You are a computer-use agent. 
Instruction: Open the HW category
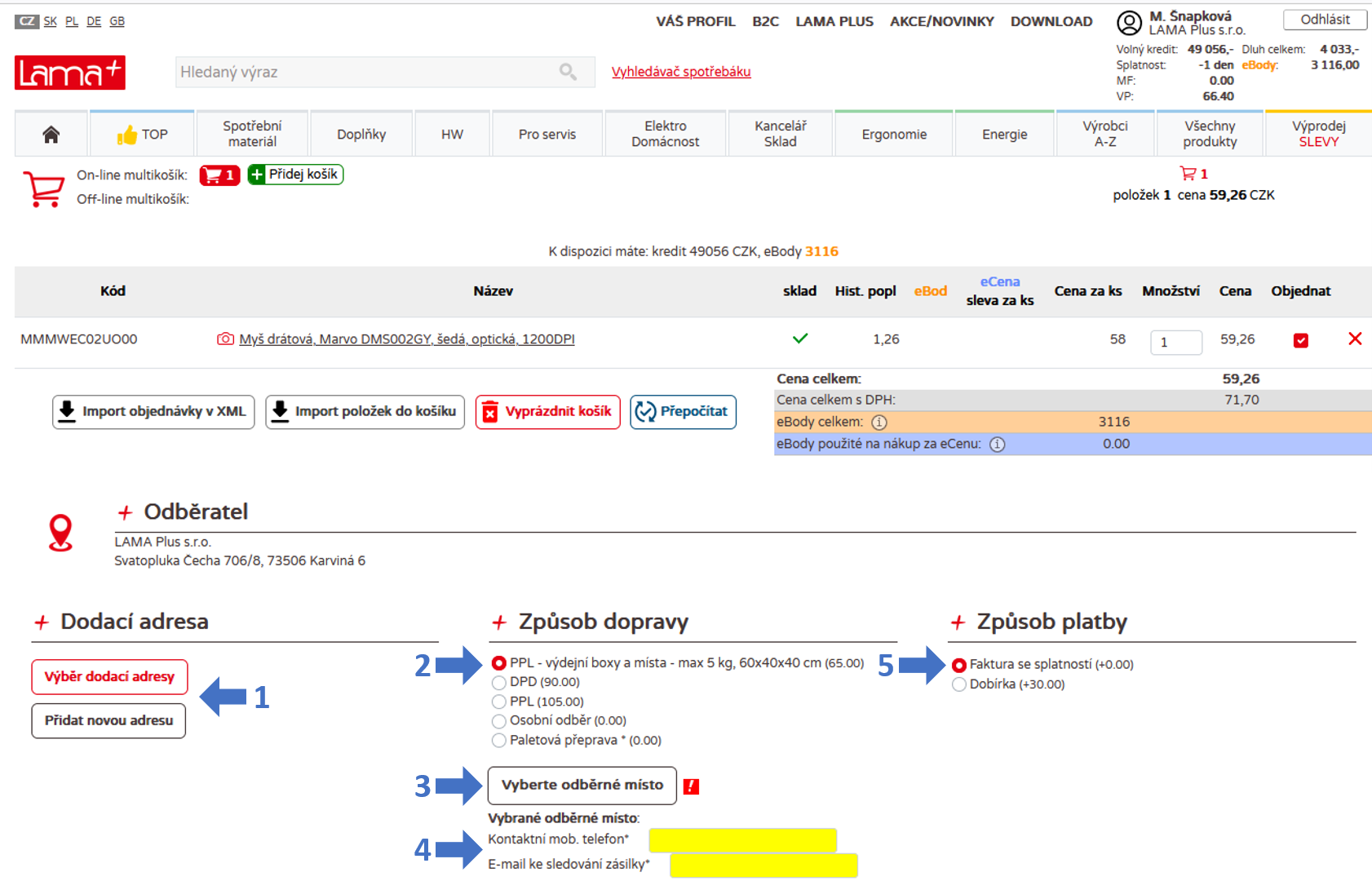[452, 134]
